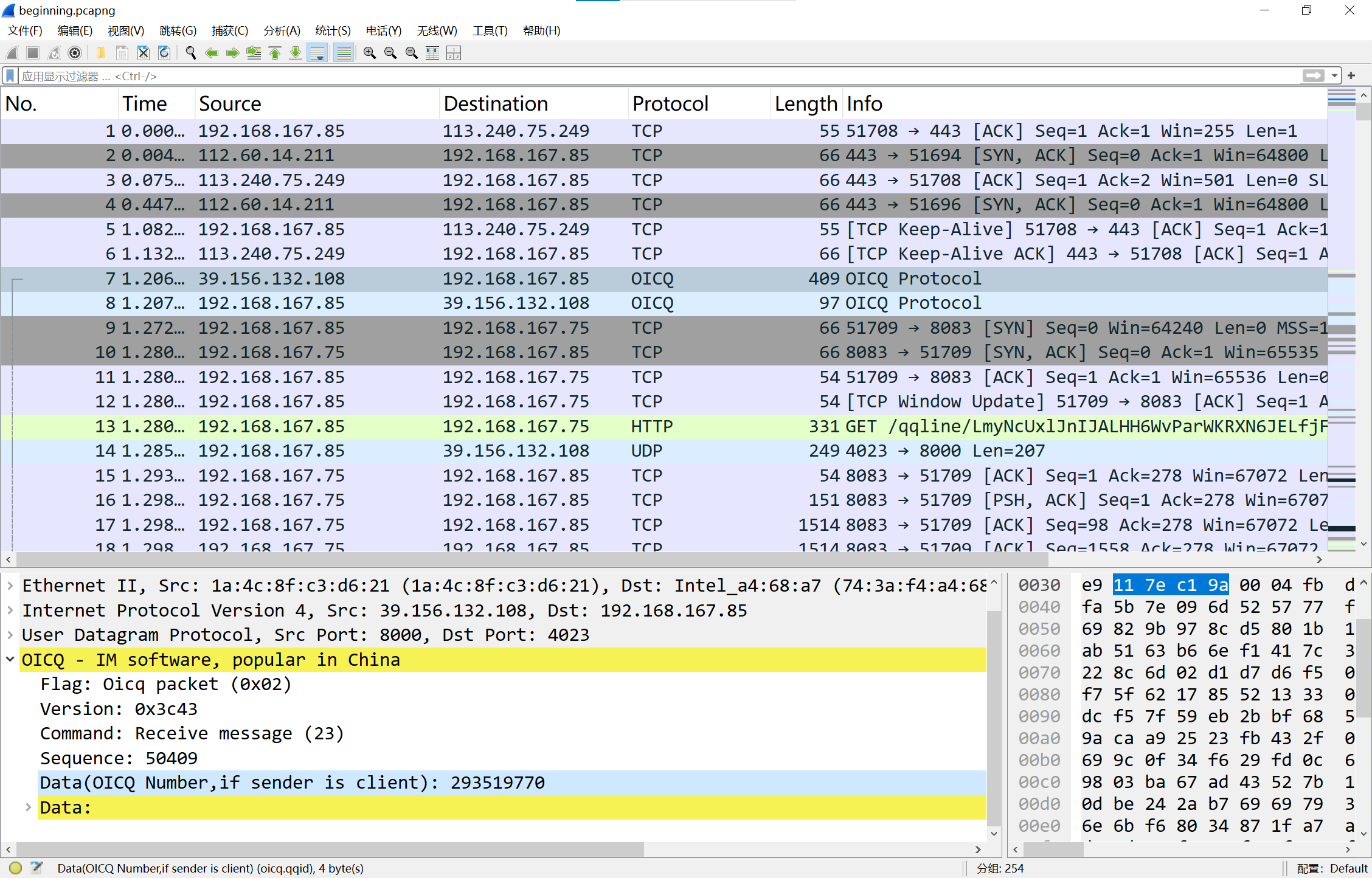
Task: Click the display filter bookmark icon
Action: [10, 76]
